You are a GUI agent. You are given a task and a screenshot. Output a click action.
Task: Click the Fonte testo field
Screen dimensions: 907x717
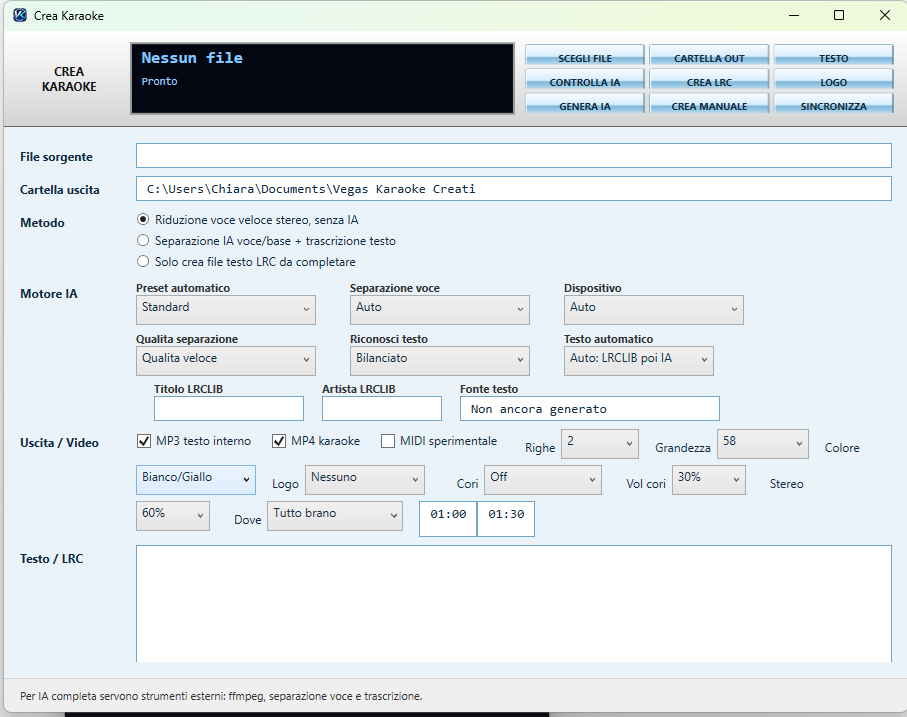click(589, 408)
